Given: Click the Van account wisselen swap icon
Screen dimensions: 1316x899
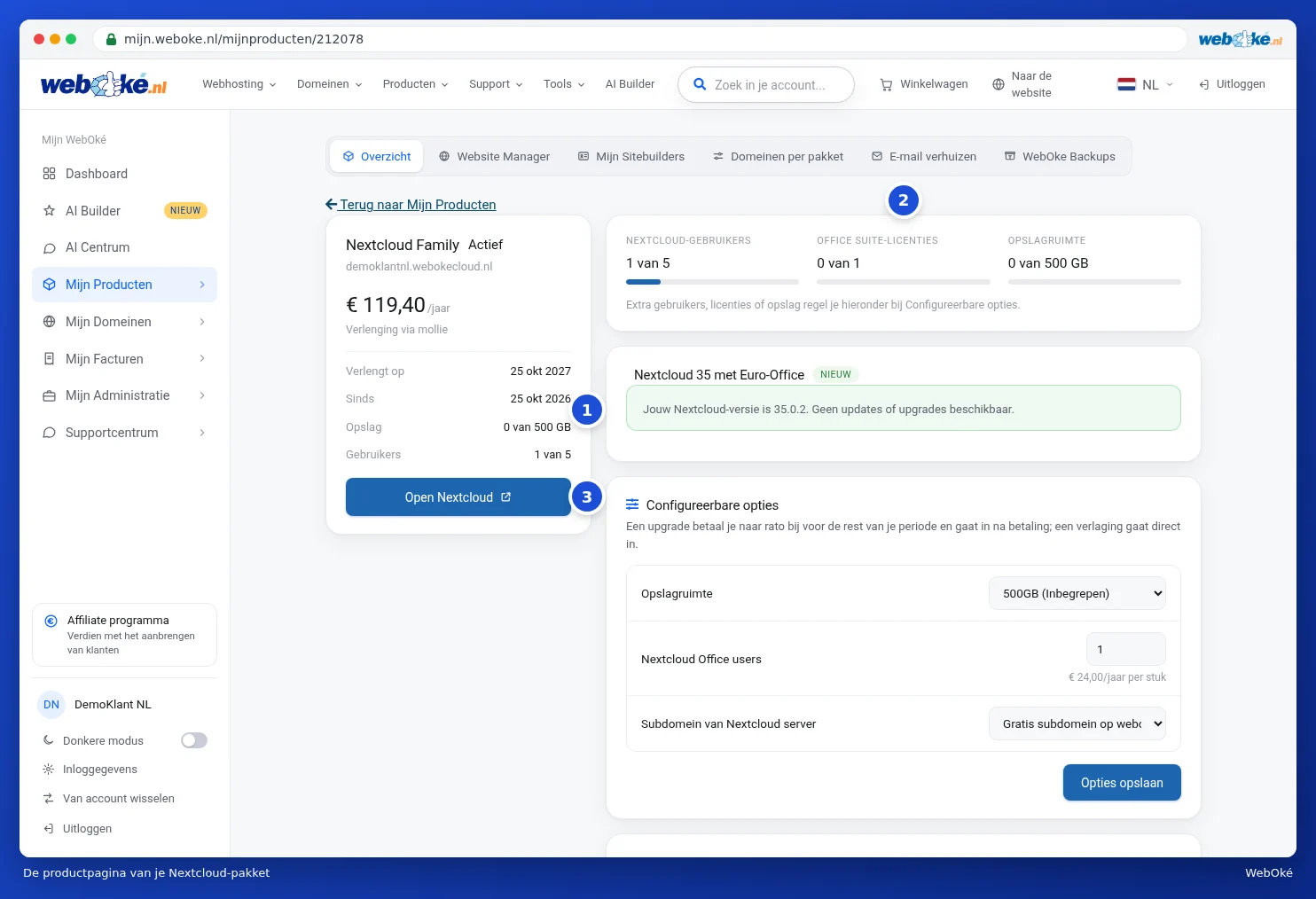Looking at the screenshot, I should (49, 799).
